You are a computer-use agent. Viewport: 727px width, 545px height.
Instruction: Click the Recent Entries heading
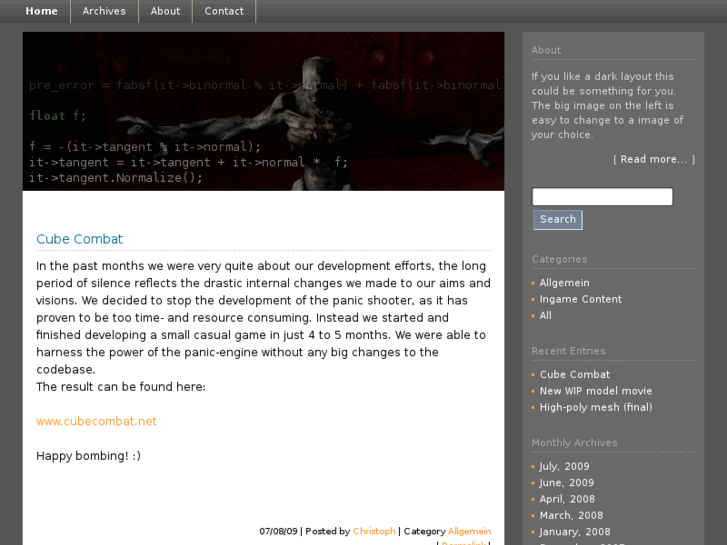pos(568,351)
